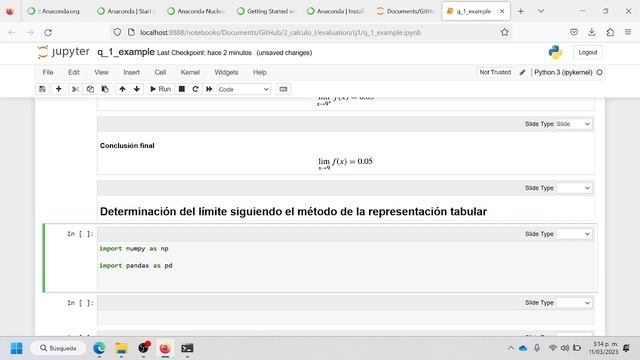This screenshot has height=360, width=640.
Task: Open Slide Type dropdown of the empty code cell
Action: coord(573,302)
